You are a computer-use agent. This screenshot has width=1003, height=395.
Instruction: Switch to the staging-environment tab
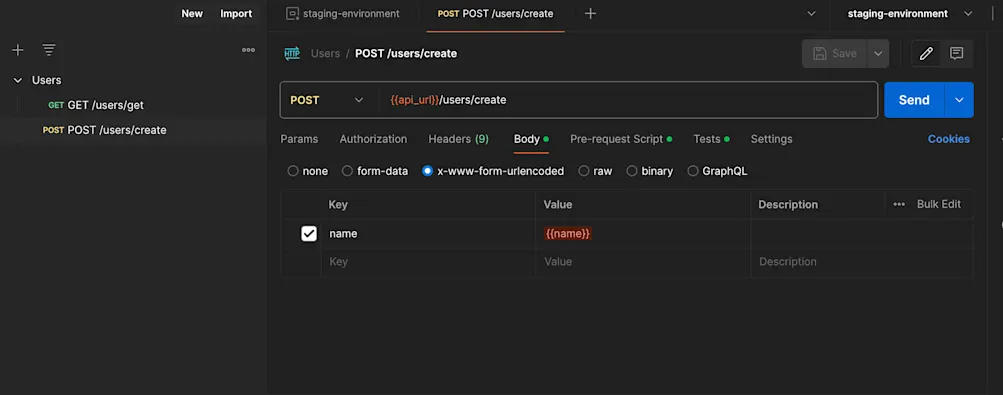[x=343, y=13]
